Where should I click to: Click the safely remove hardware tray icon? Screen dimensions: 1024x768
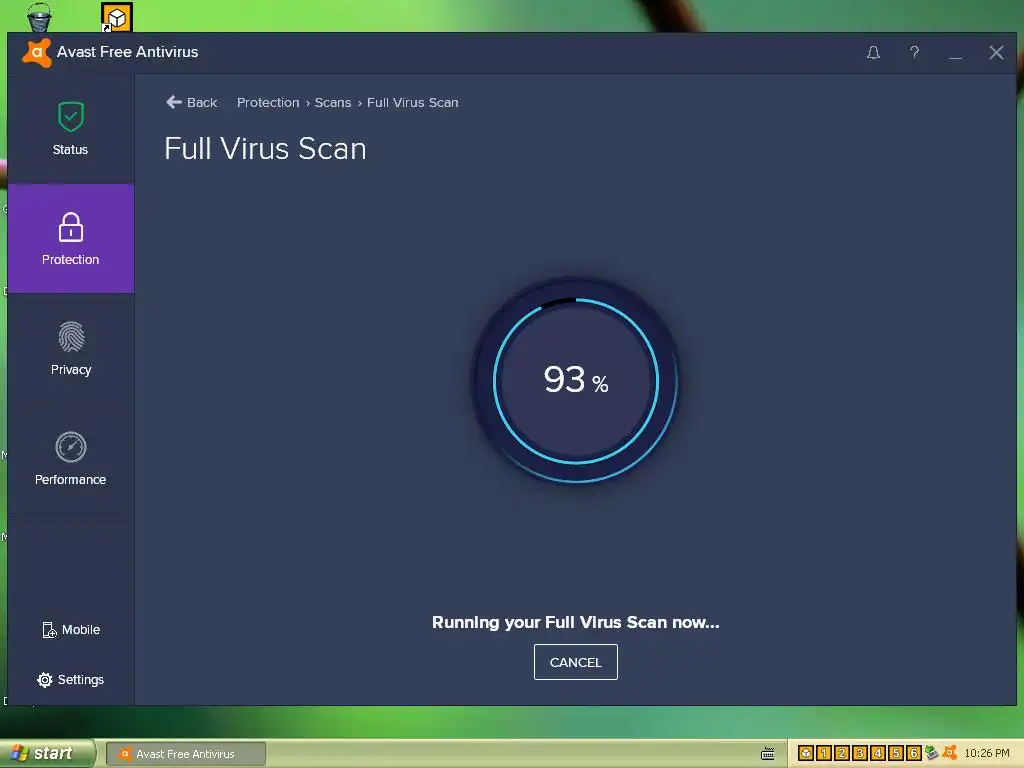(x=931, y=753)
